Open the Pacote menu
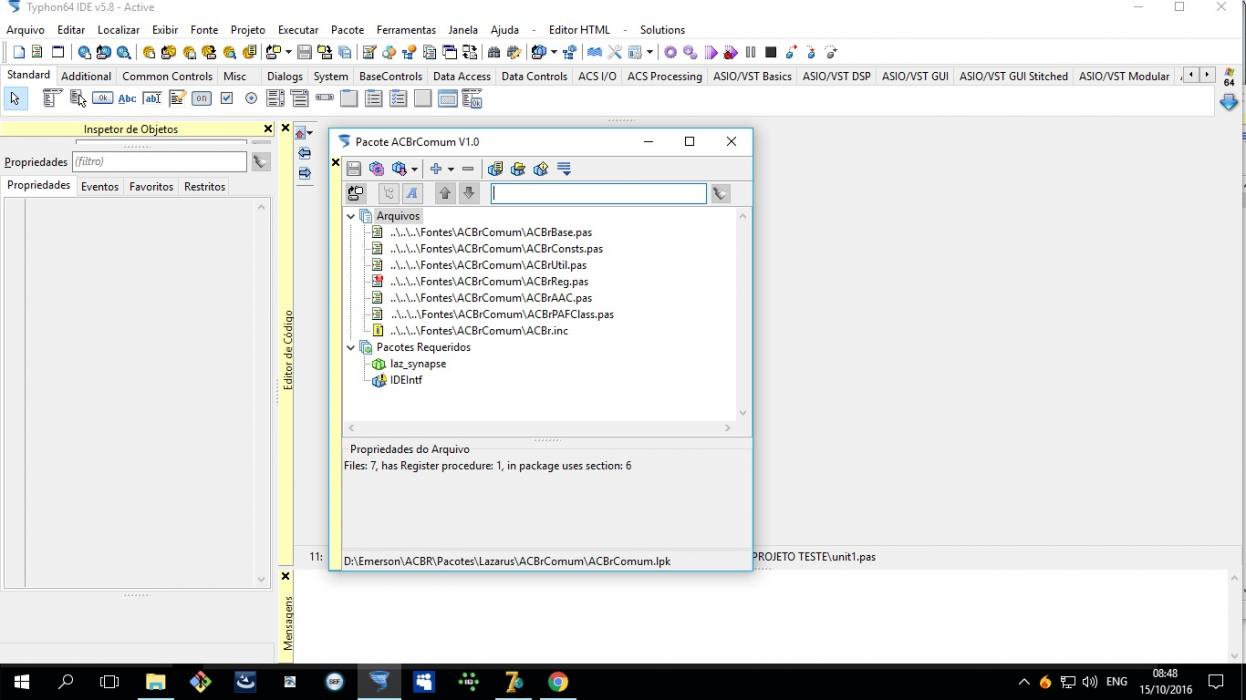Screen dimensions: 1246x700 click(347, 30)
